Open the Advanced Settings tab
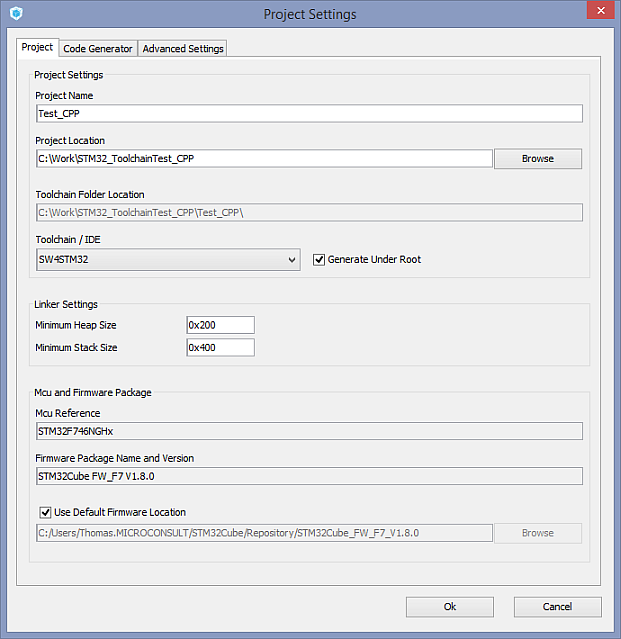The width and height of the screenshot is (621, 639). coord(183,48)
